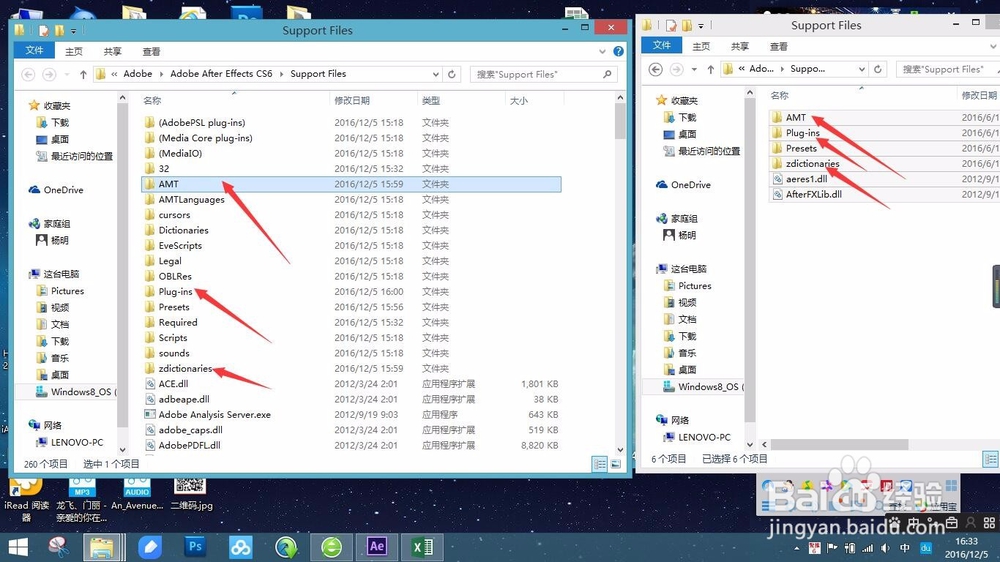The width and height of the screenshot is (1000, 562).
Task: Open After Effects from the taskbar
Action: coord(377,547)
